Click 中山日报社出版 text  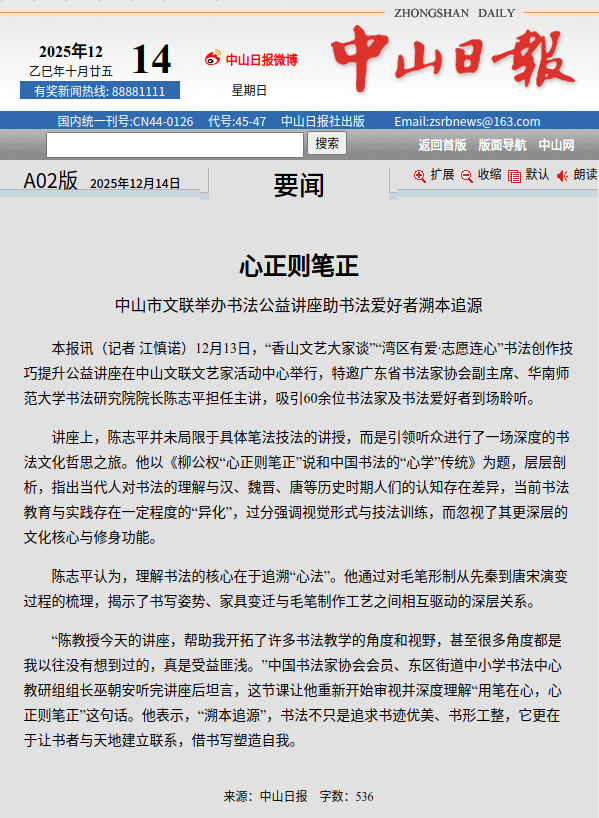tap(322, 122)
